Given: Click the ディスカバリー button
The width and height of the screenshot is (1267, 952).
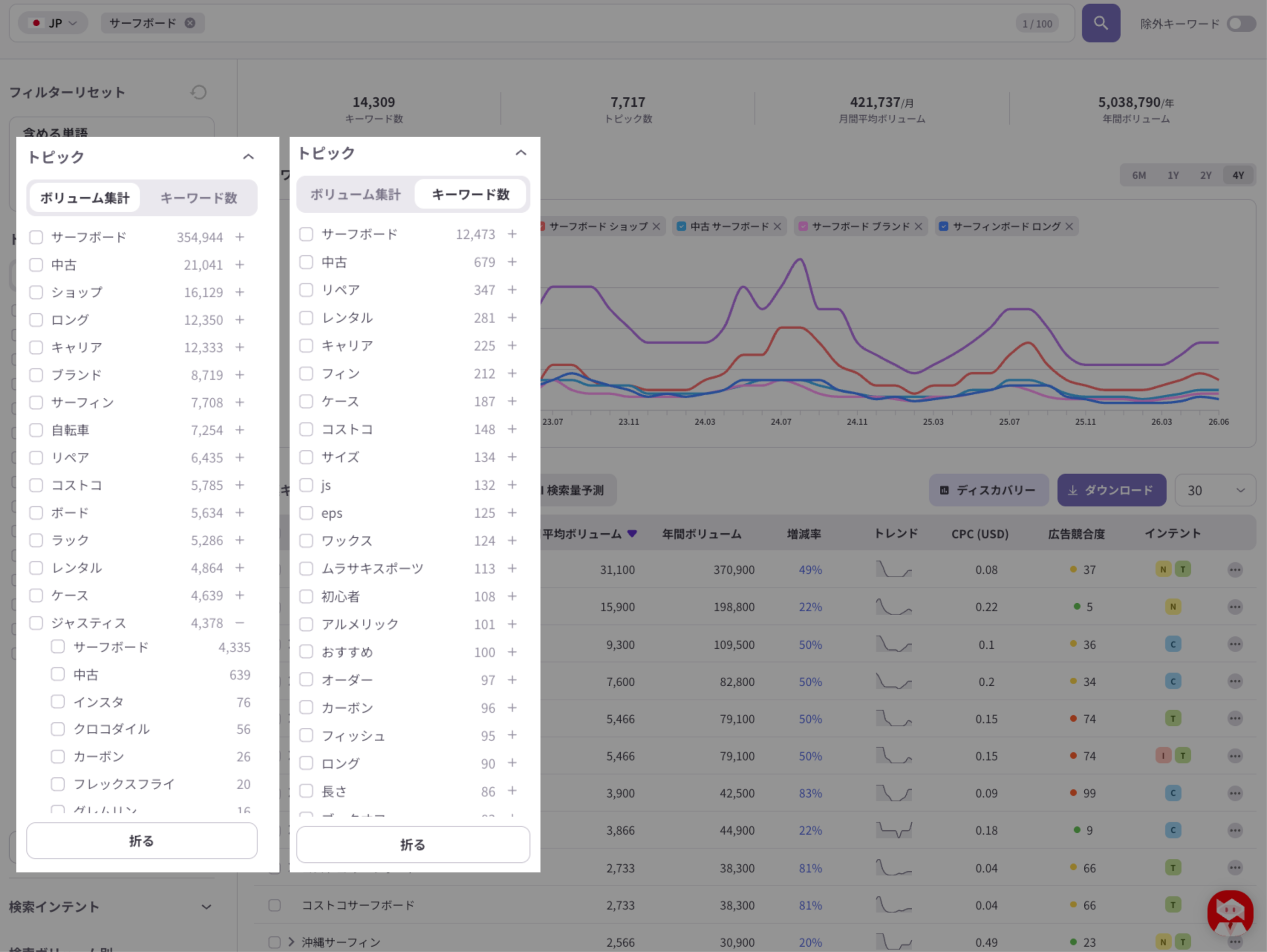Looking at the screenshot, I should pyautogui.click(x=989, y=490).
